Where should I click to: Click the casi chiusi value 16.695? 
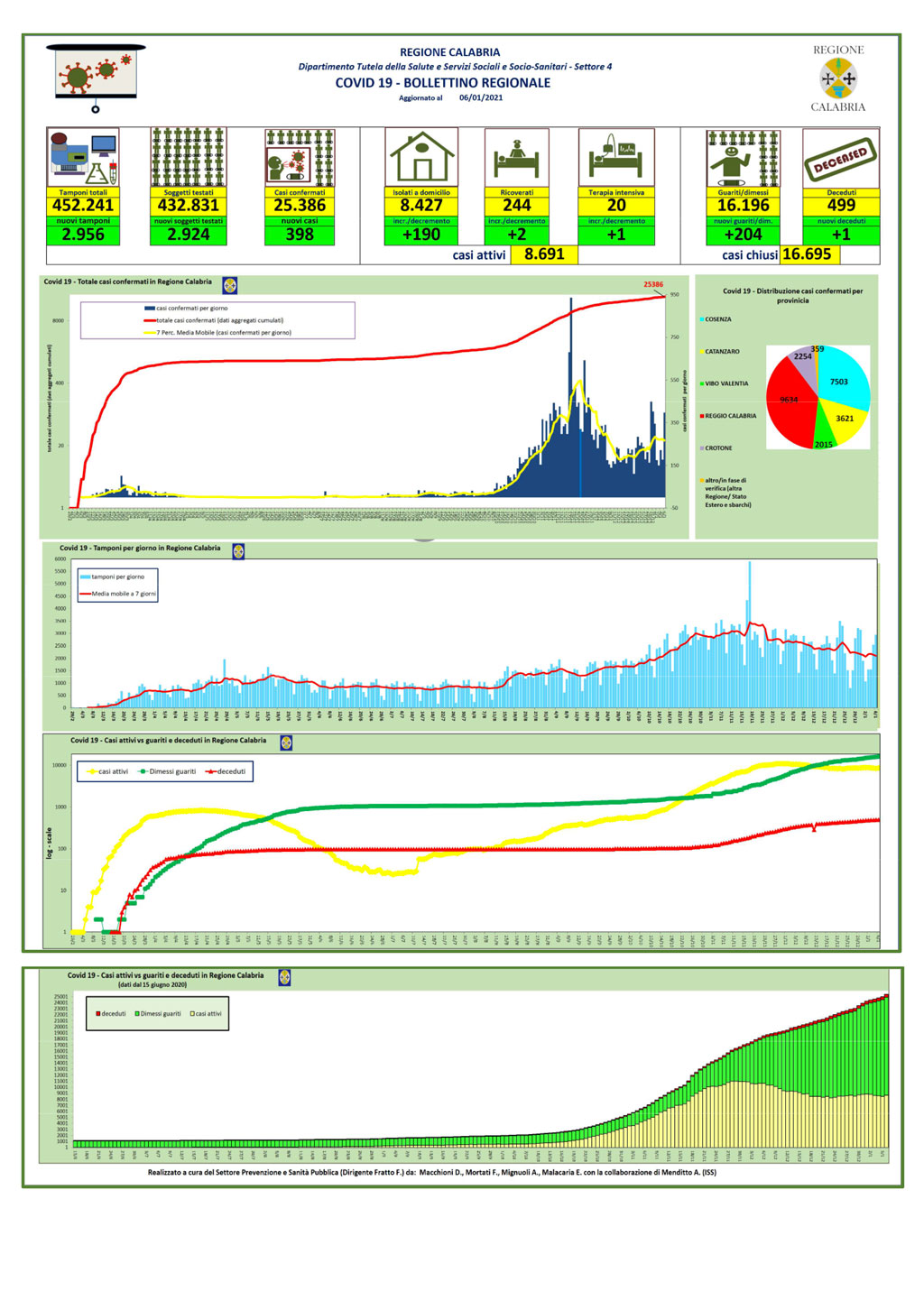point(809,254)
